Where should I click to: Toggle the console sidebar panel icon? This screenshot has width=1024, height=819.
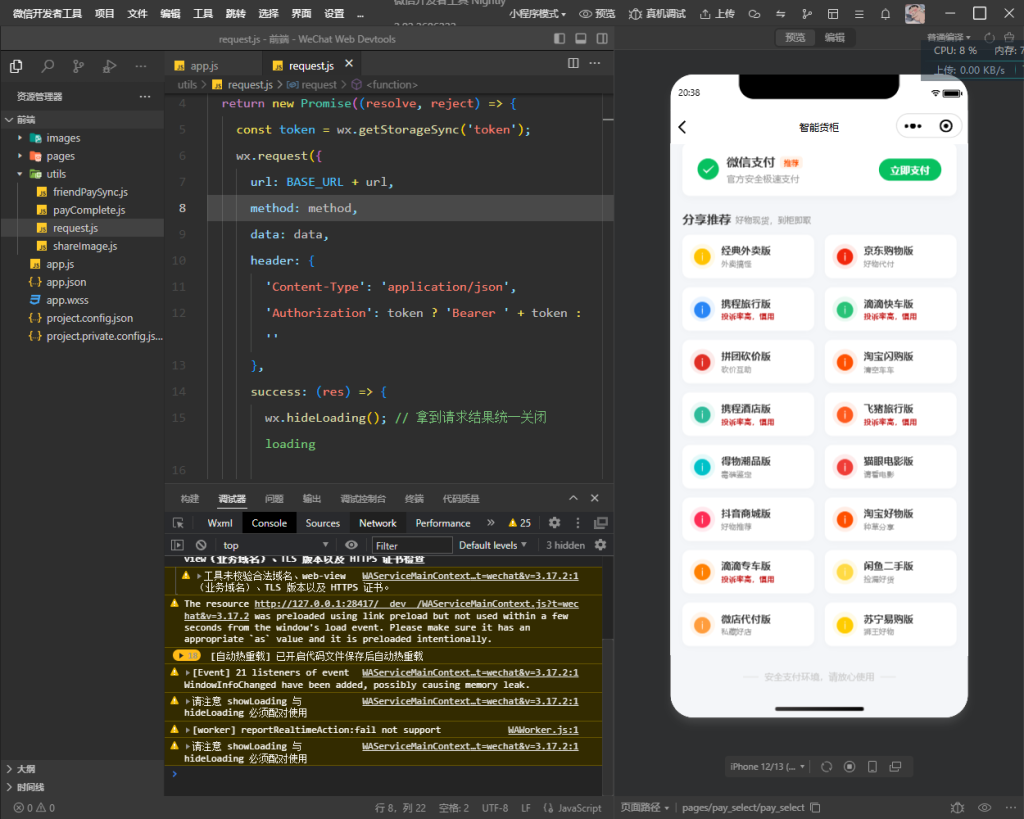[177, 545]
